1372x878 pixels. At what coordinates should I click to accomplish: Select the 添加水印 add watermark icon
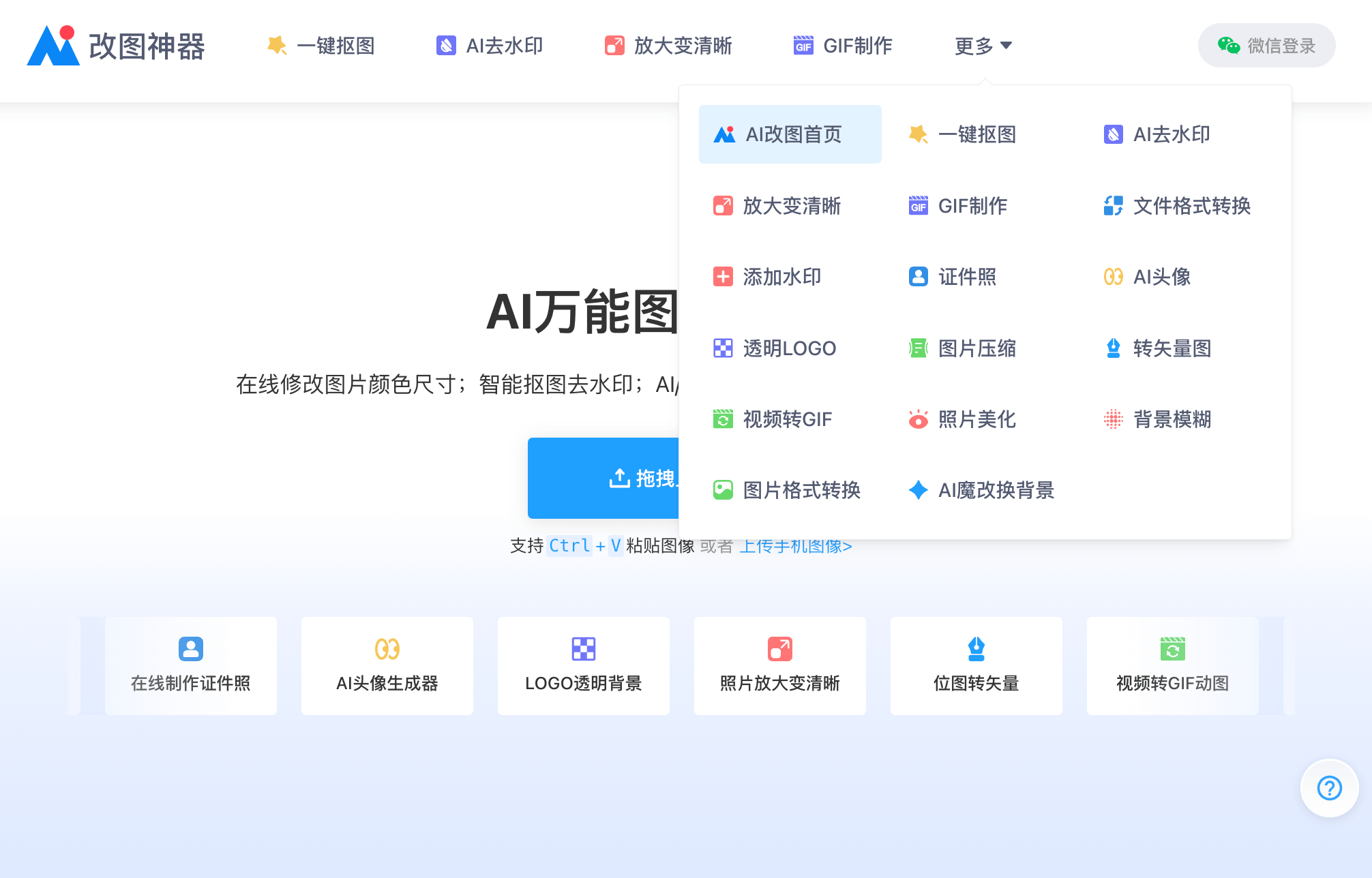coord(722,277)
